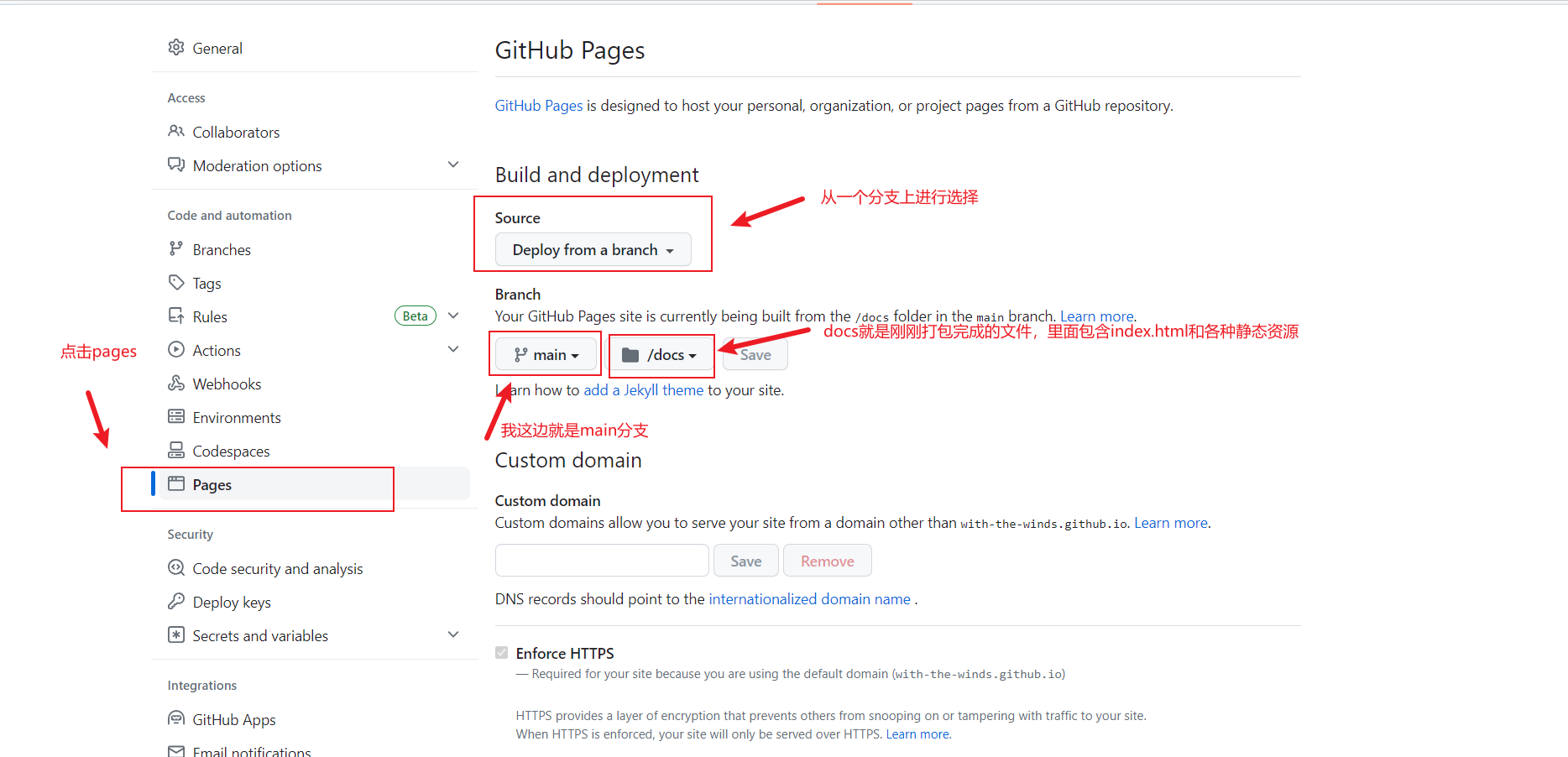Click the Webhooks icon
This screenshot has height=757, width=1568.
[x=176, y=383]
